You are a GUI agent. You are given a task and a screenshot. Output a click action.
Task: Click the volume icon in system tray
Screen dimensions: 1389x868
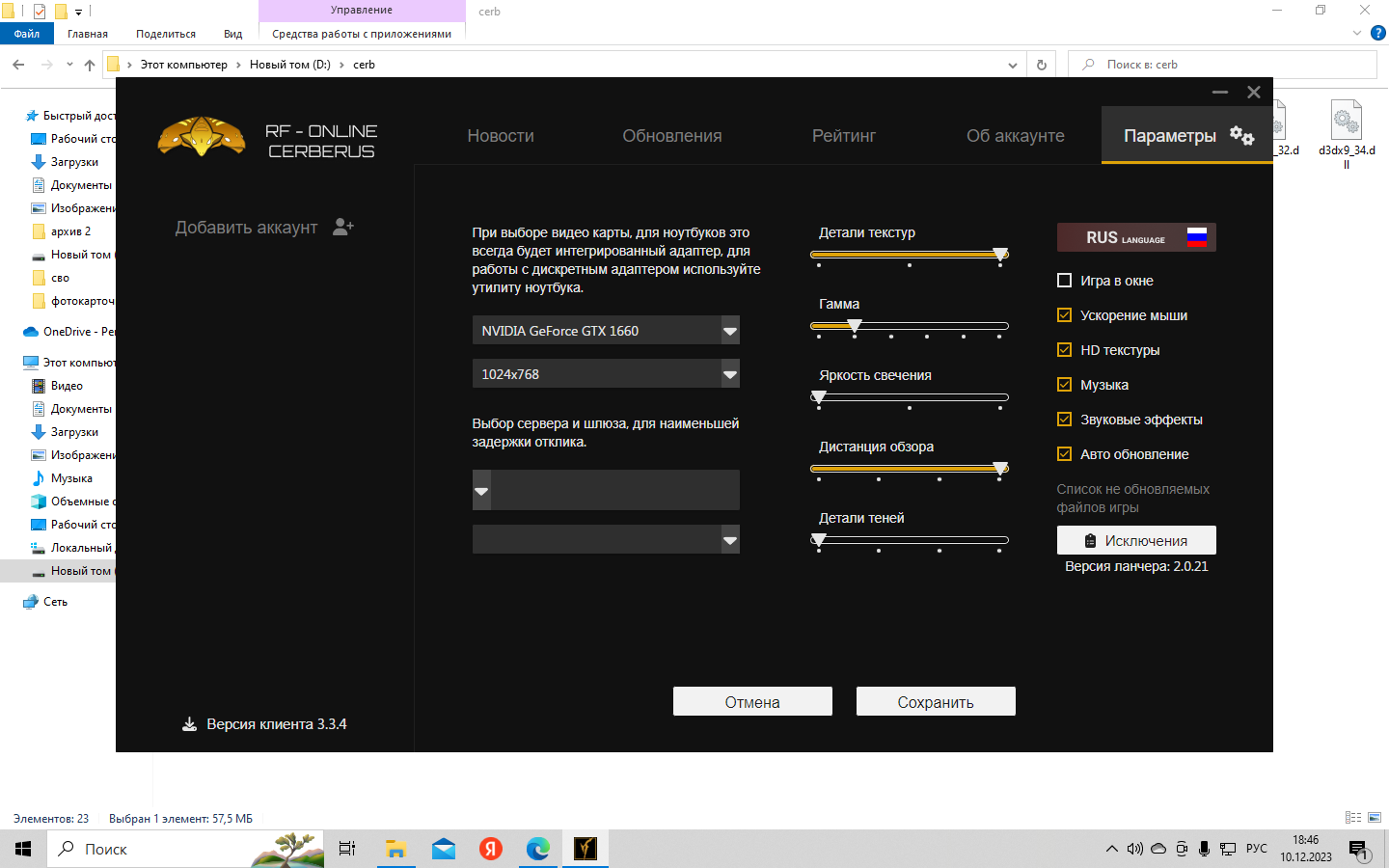[1135, 849]
